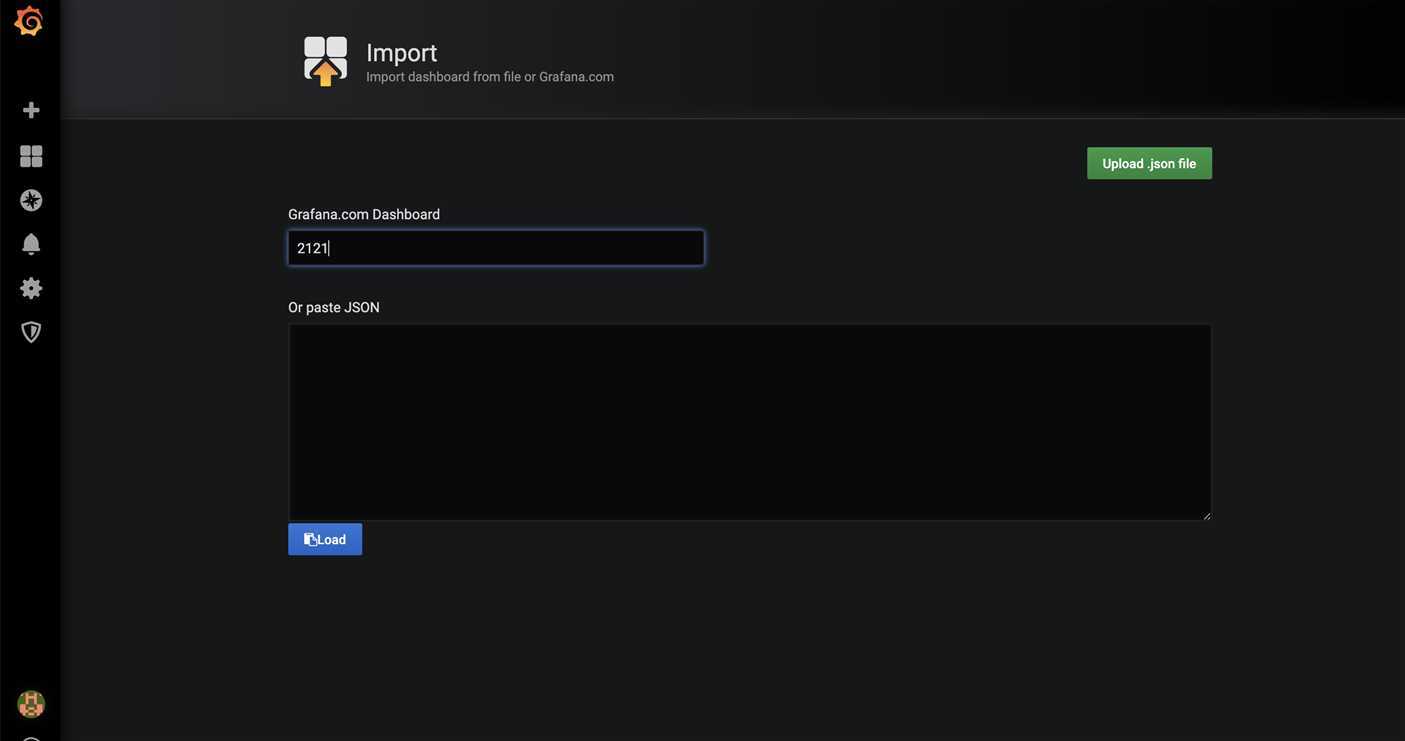
Task: Open the Explore compass icon
Action: coord(31,200)
